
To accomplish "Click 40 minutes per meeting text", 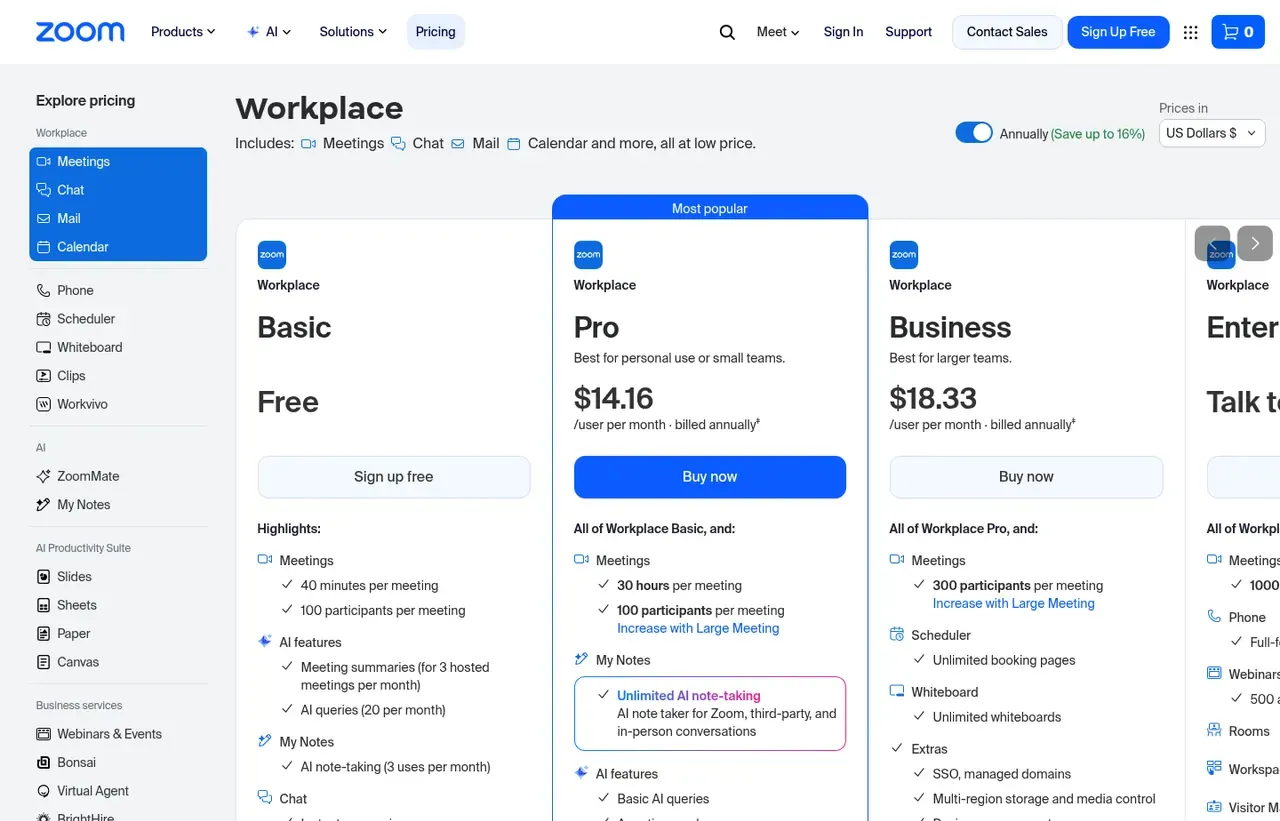I will (370, 586).
